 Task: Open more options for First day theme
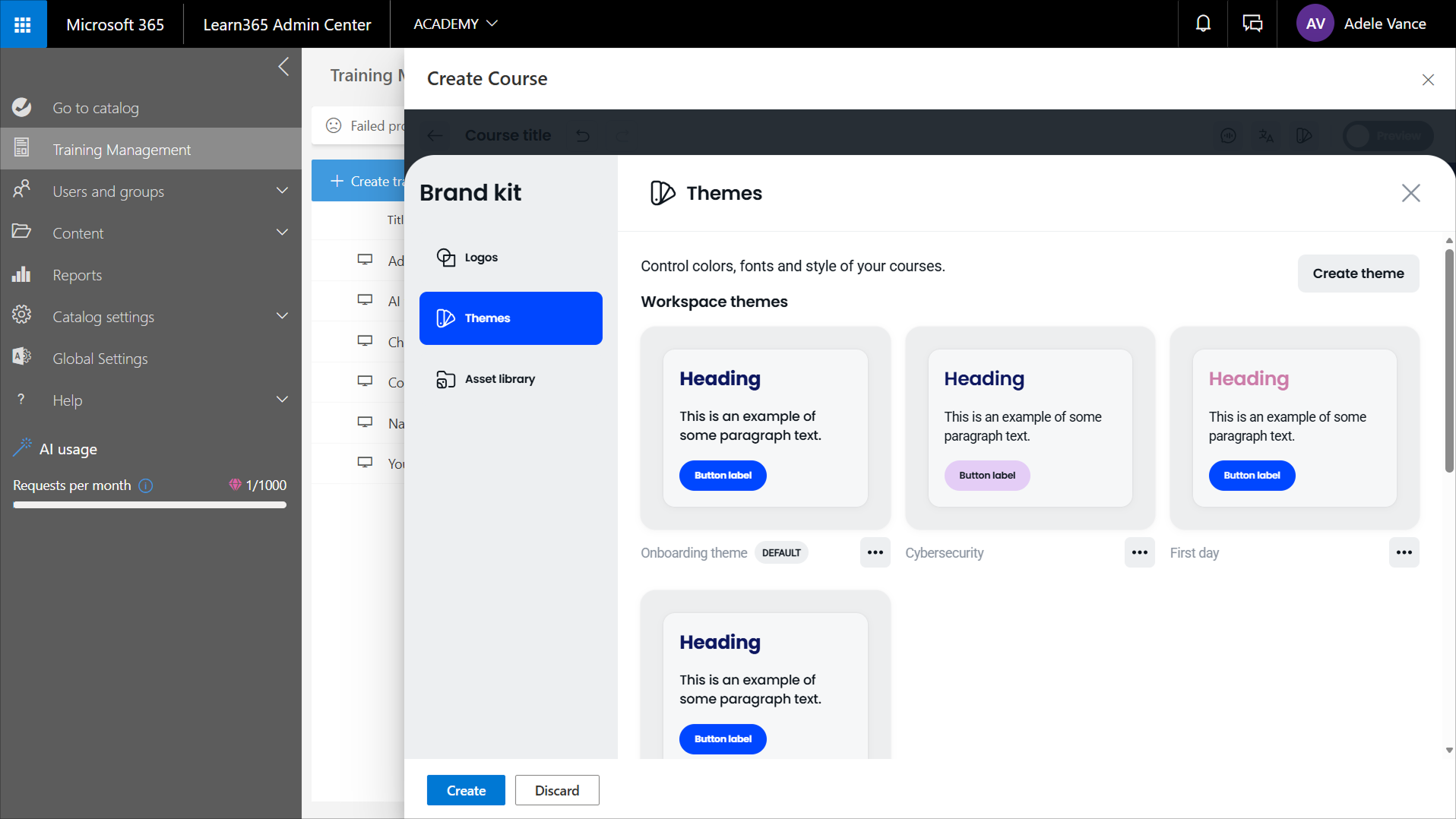tap(1404, 552)
